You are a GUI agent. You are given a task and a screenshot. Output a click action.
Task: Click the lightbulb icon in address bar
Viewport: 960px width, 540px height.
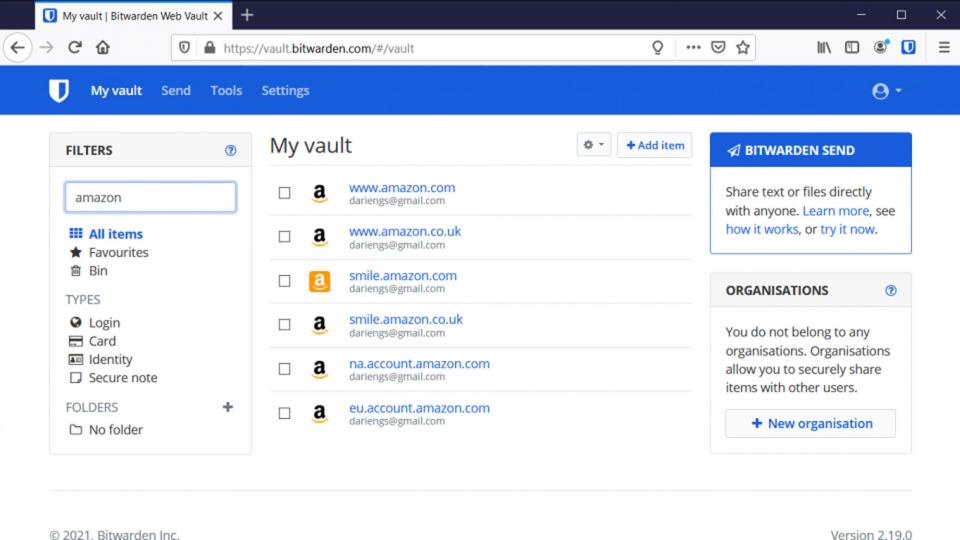click(658, 48)
